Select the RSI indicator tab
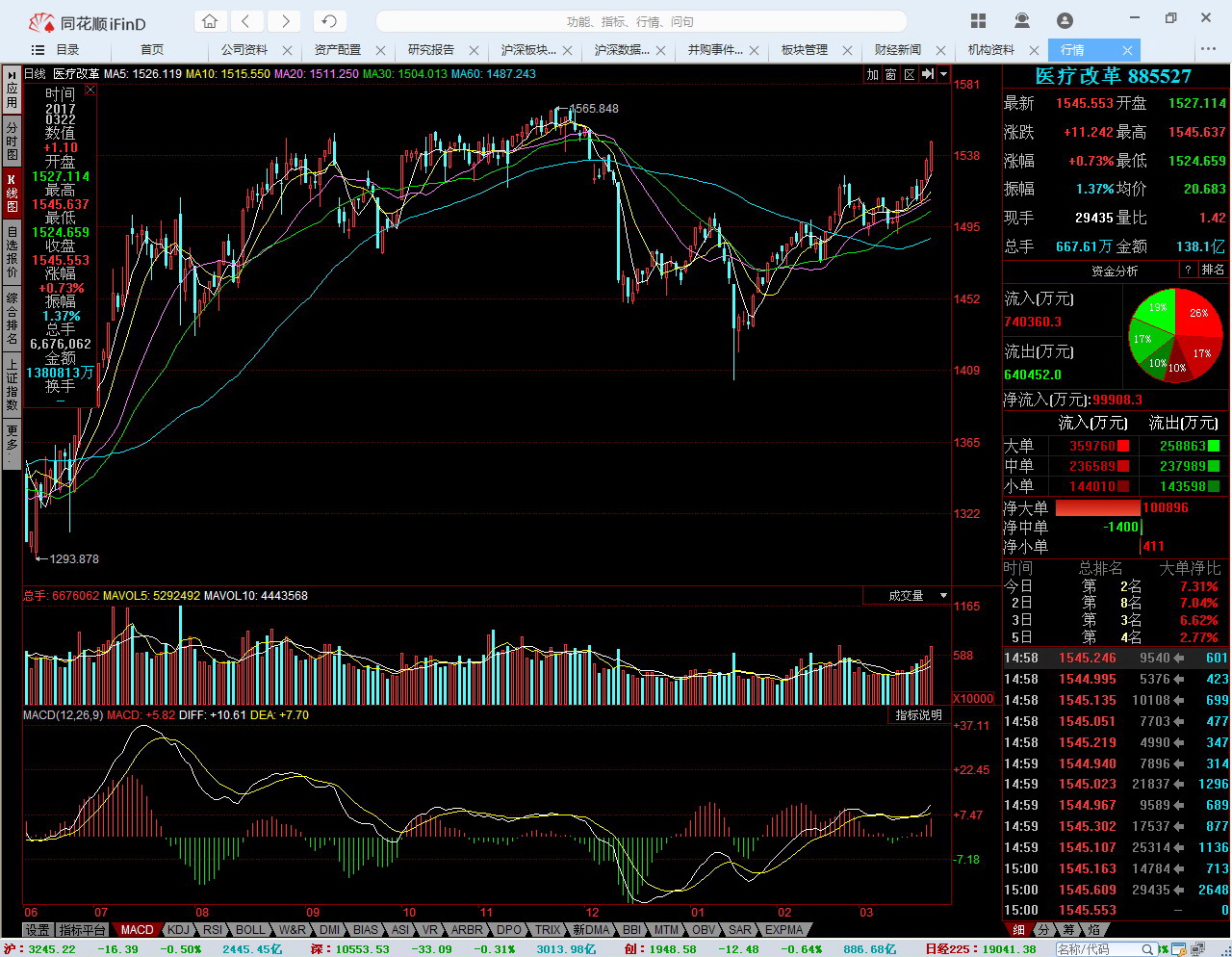Screen dimensions: 1232x957 pyautogui.click(x=213, y=930)
